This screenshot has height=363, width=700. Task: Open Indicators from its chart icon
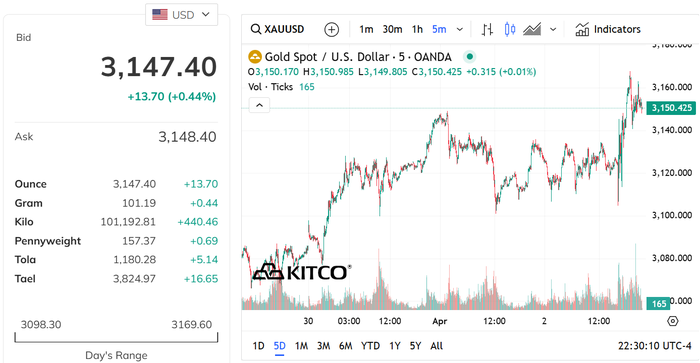582,29
